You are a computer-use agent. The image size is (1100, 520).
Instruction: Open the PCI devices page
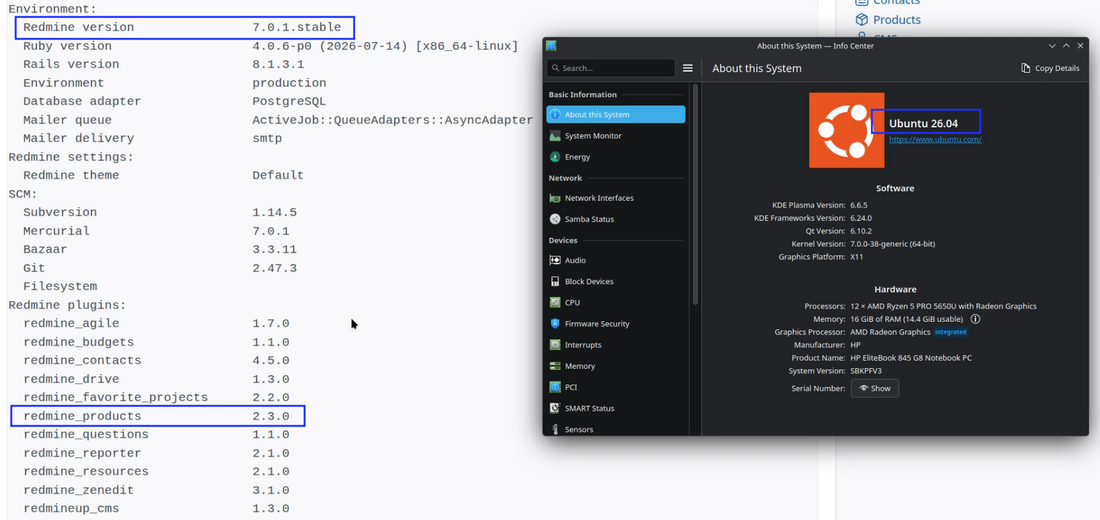tap(615, 387)
